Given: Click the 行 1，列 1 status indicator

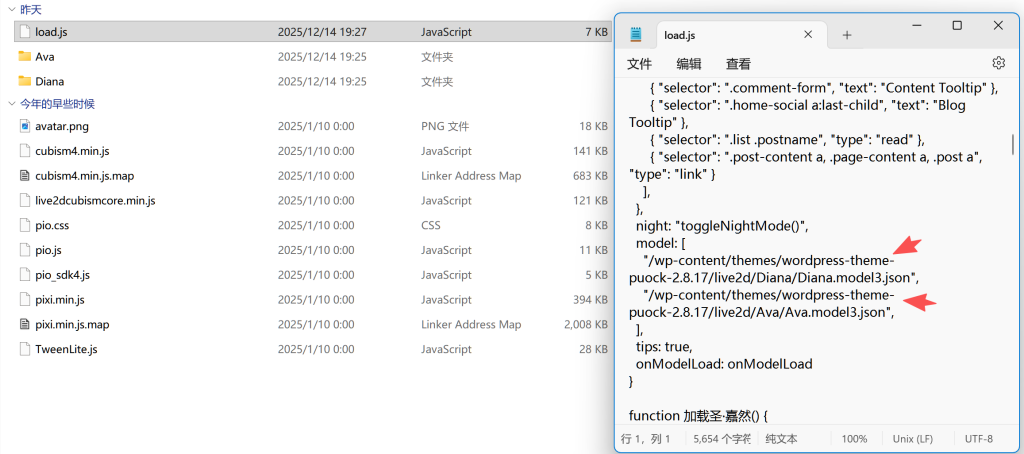Looking at the screenshot, I should (x=645, y=439).
